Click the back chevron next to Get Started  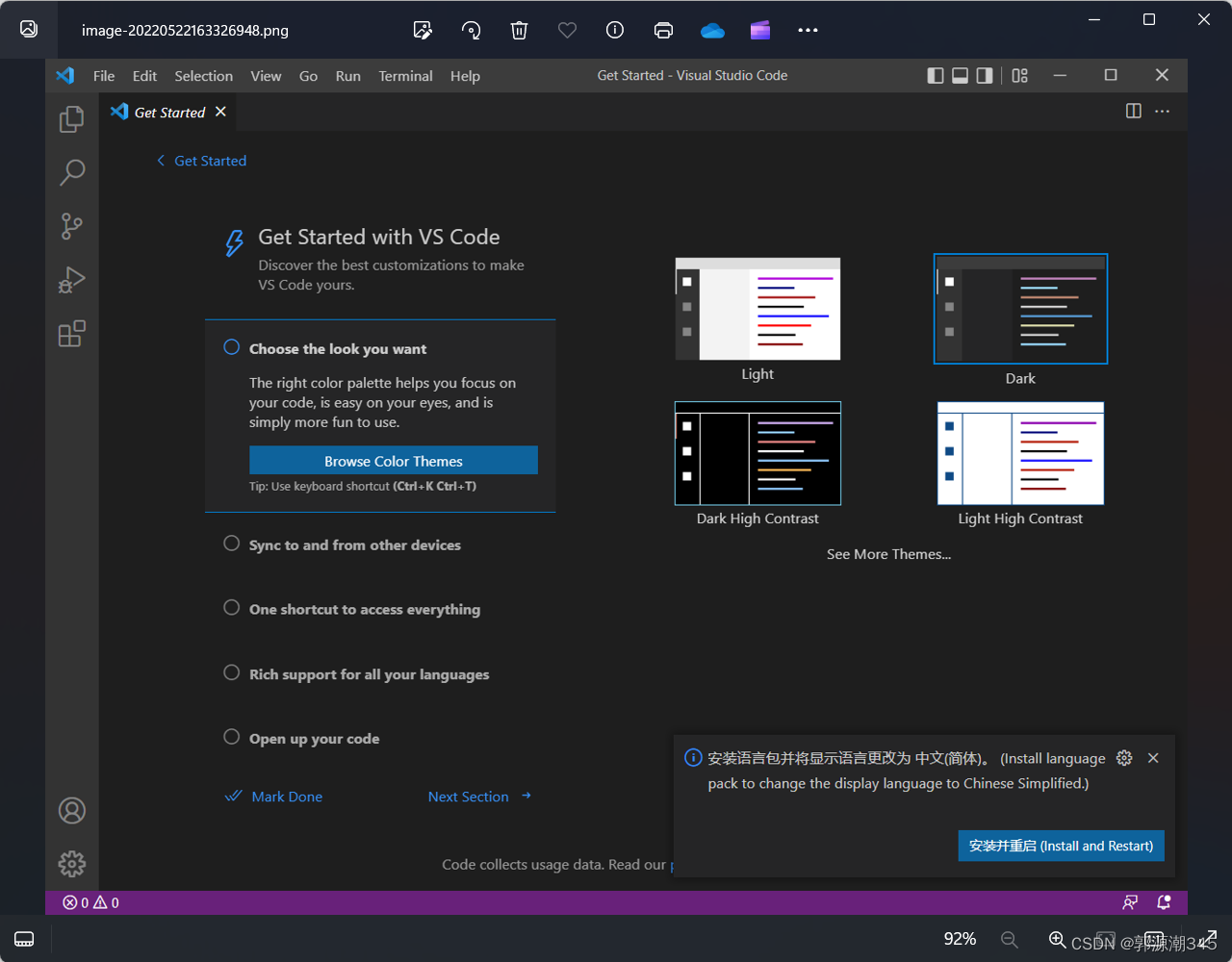tap(160, 161)
